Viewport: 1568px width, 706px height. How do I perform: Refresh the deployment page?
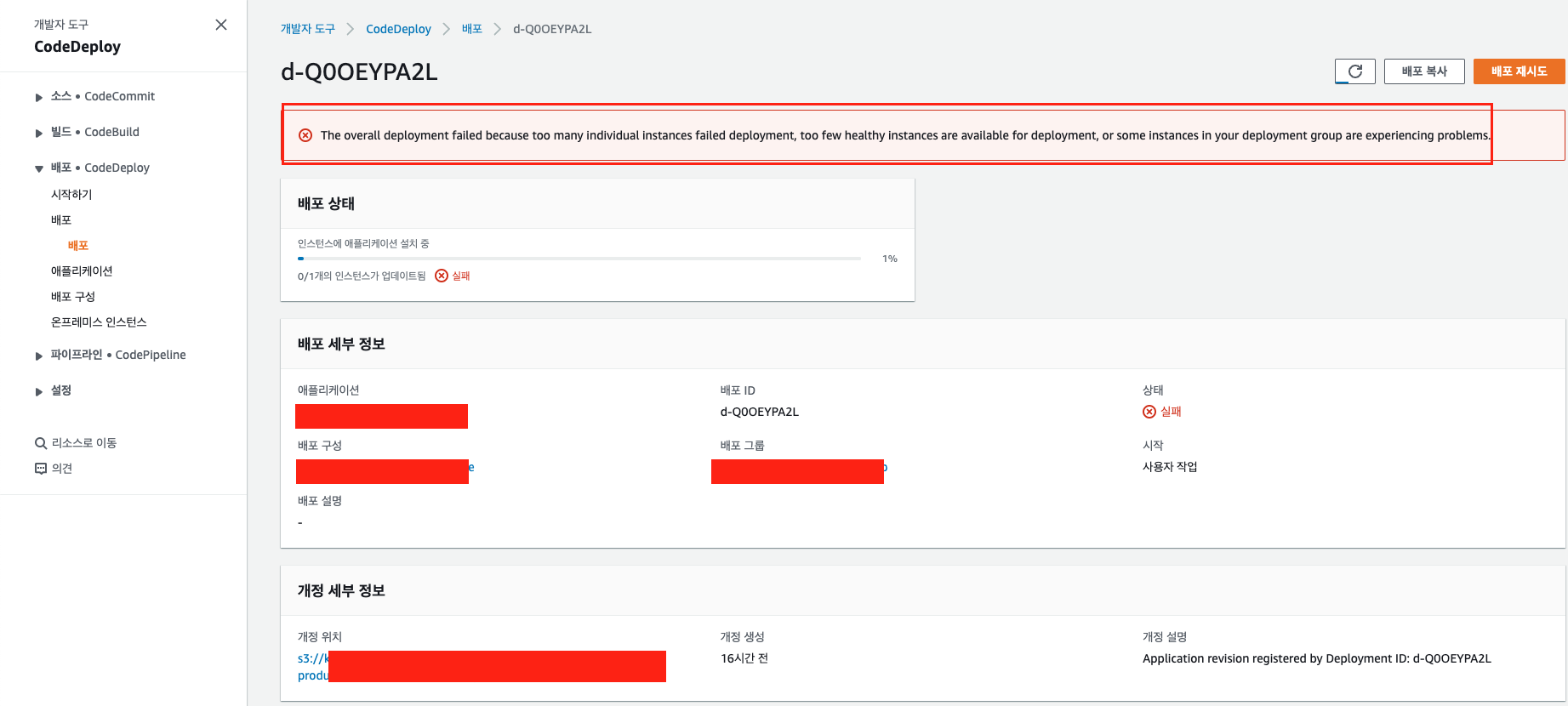[x=1355, y=71]
